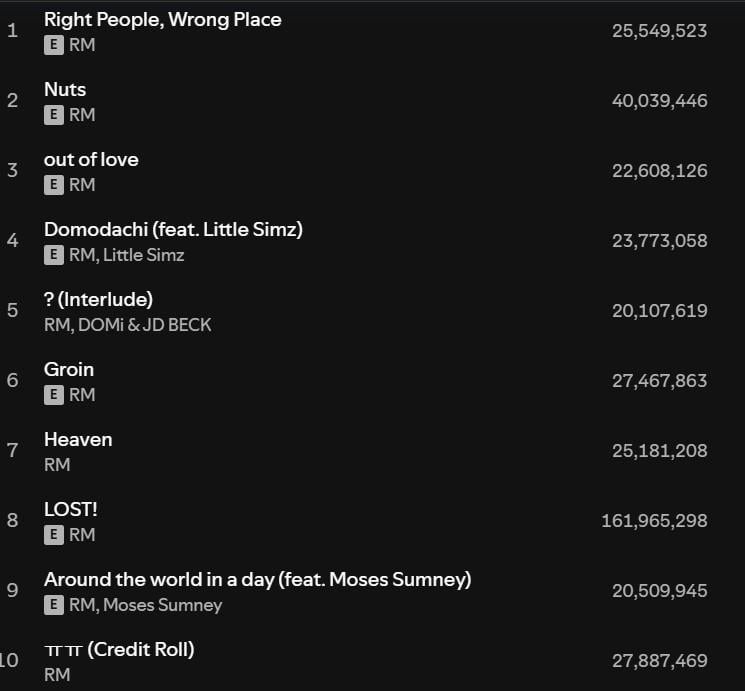Open Little Simz artist link

[144, 255]
